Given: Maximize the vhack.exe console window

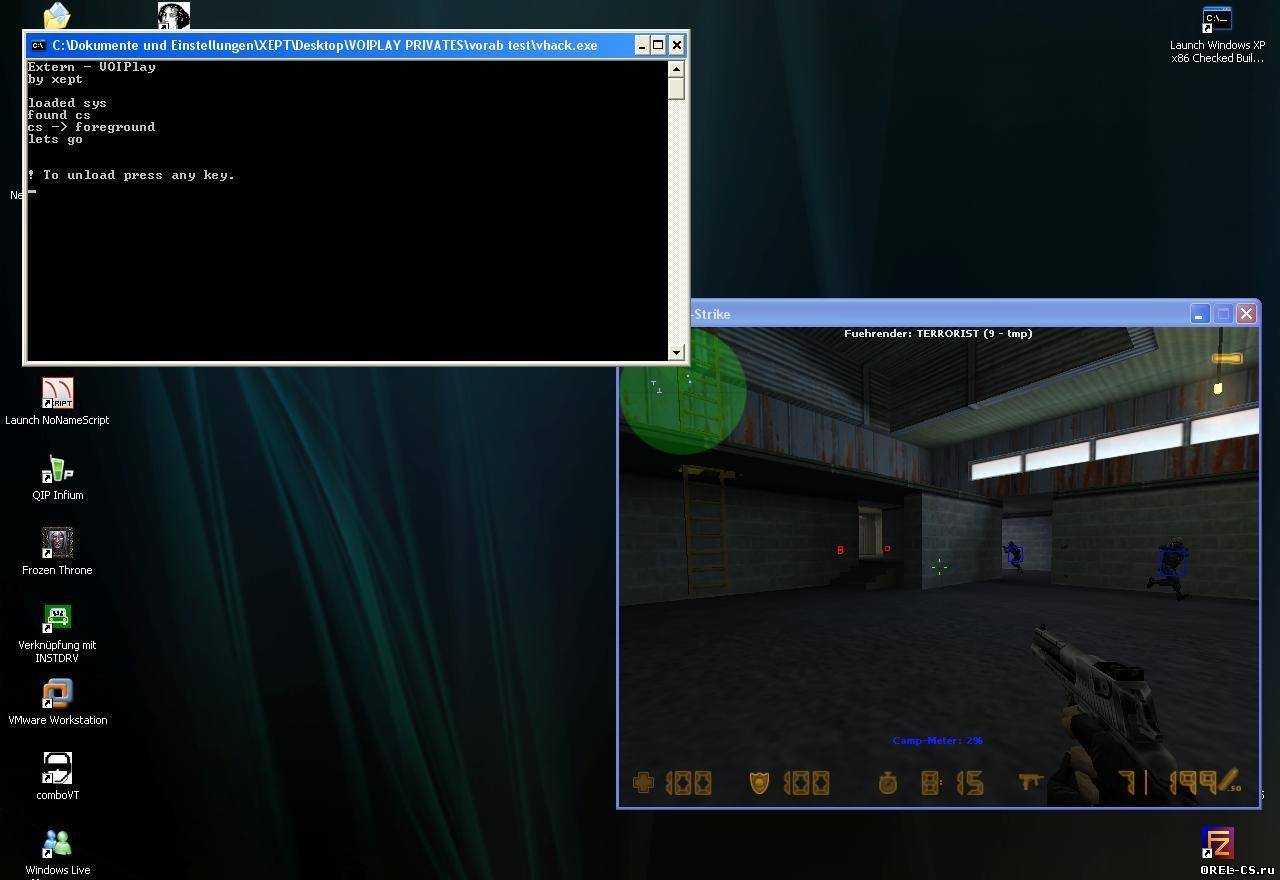Looking at the screenshot, I should 658,45.
